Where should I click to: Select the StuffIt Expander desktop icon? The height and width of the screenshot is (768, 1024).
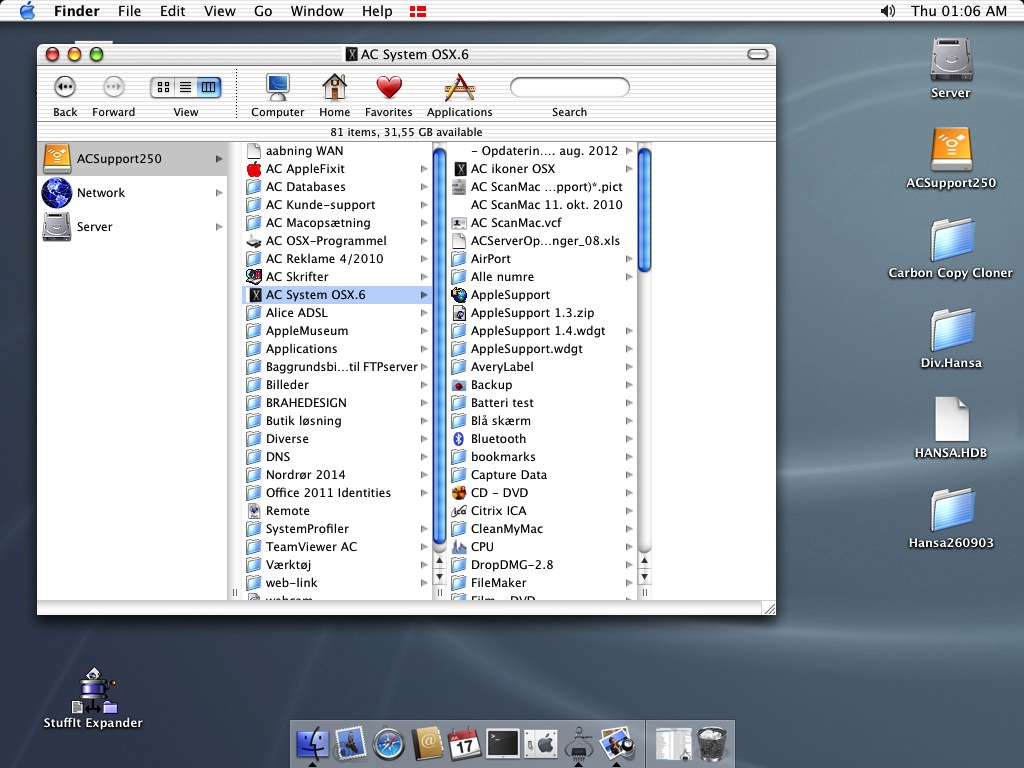pyautogui.click(x=93, y=690)
